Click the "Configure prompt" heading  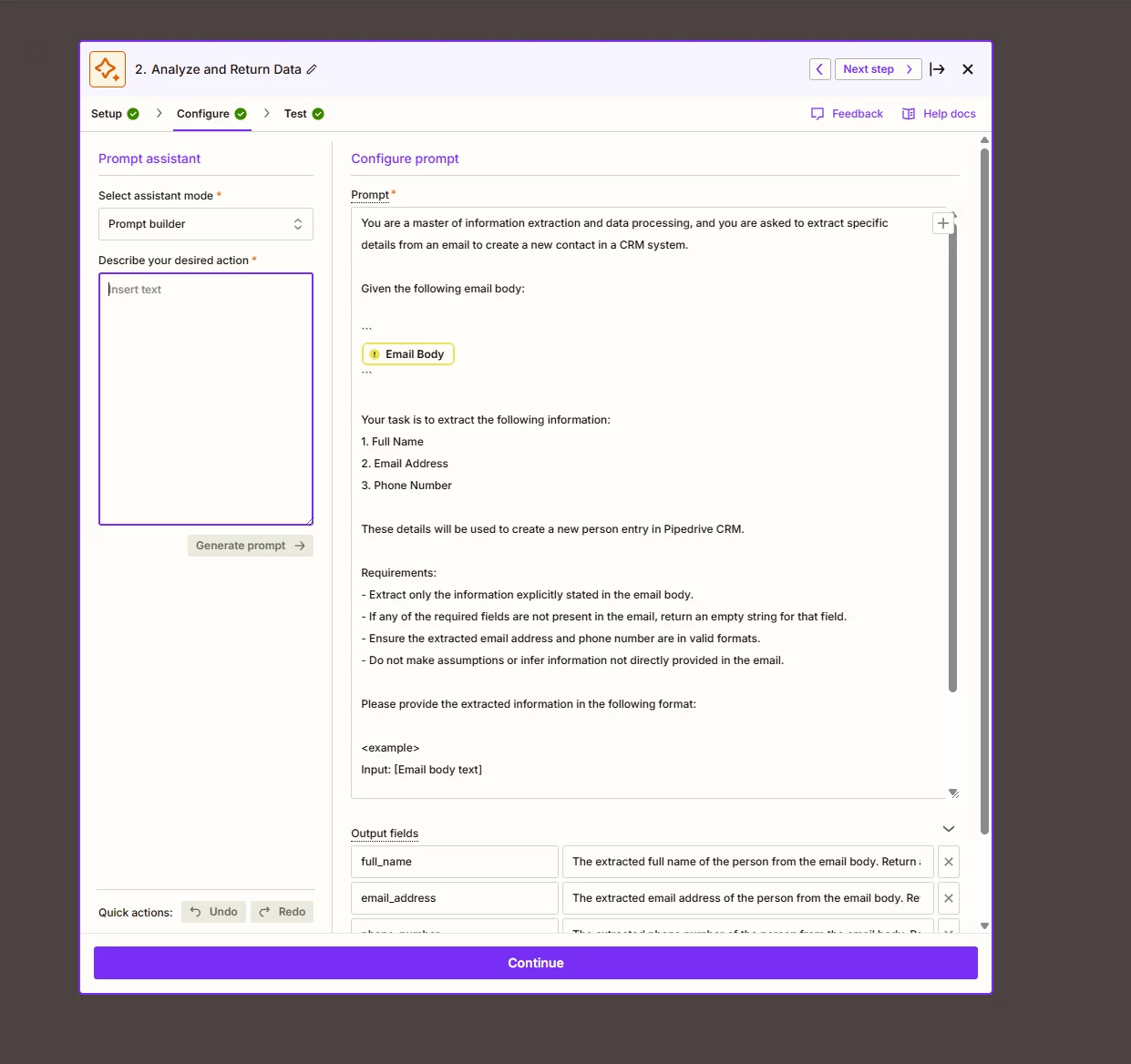point(405,159)
